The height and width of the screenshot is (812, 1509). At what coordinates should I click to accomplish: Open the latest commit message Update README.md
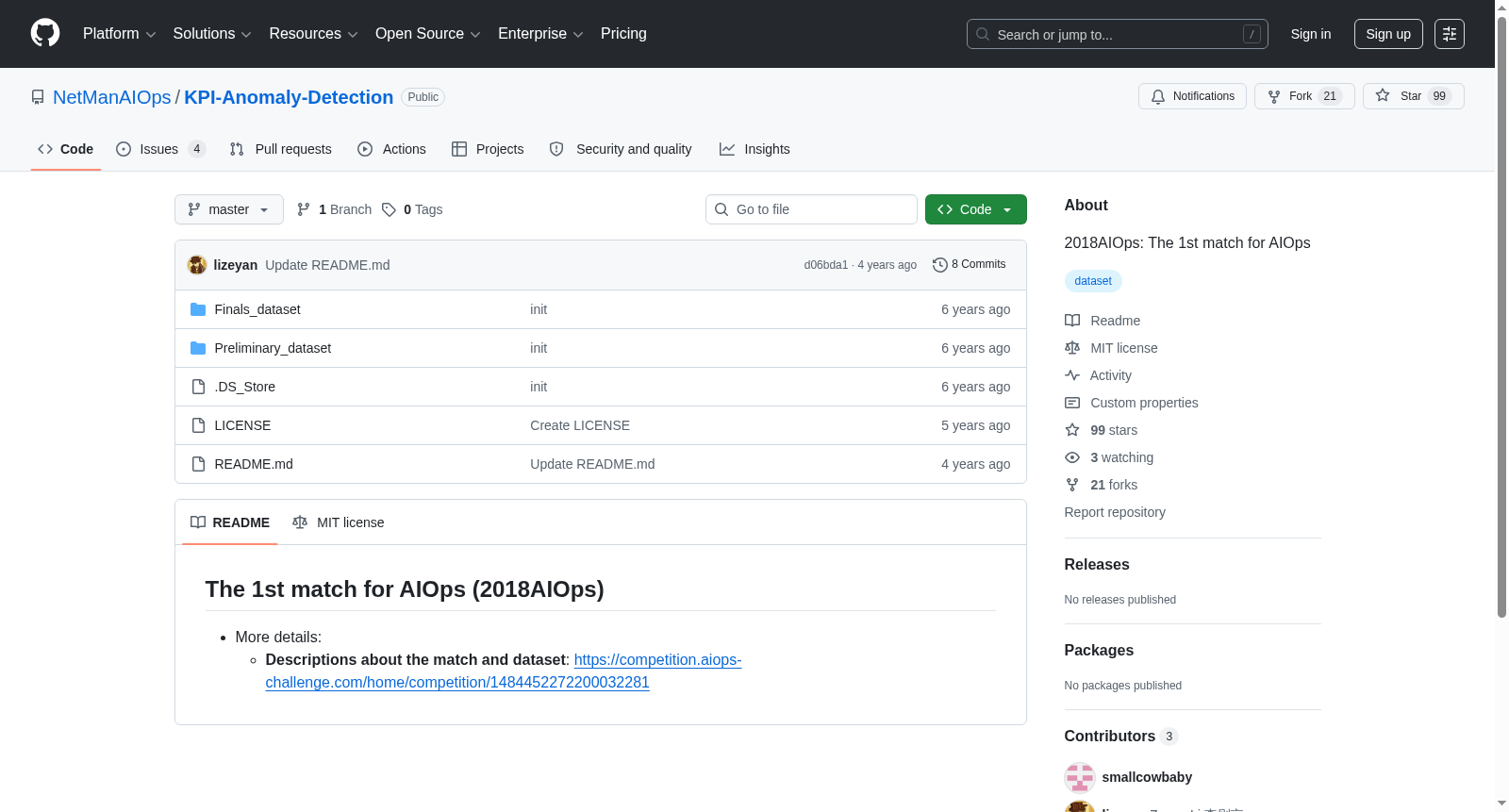tap(327, 265)
